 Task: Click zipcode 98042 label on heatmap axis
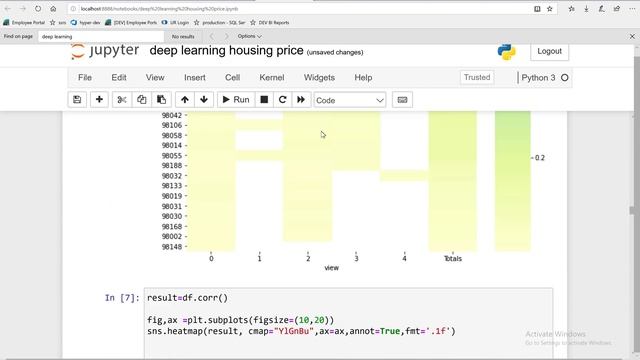(171, 115)
